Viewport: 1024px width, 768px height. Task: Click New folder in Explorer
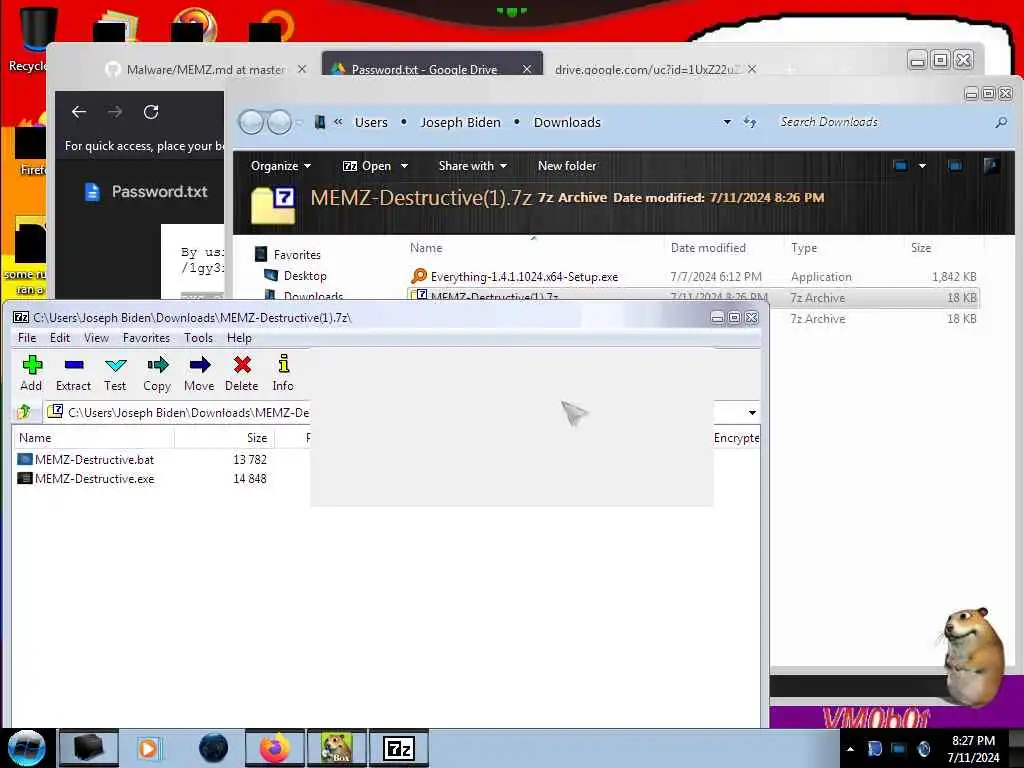[567, 166]
